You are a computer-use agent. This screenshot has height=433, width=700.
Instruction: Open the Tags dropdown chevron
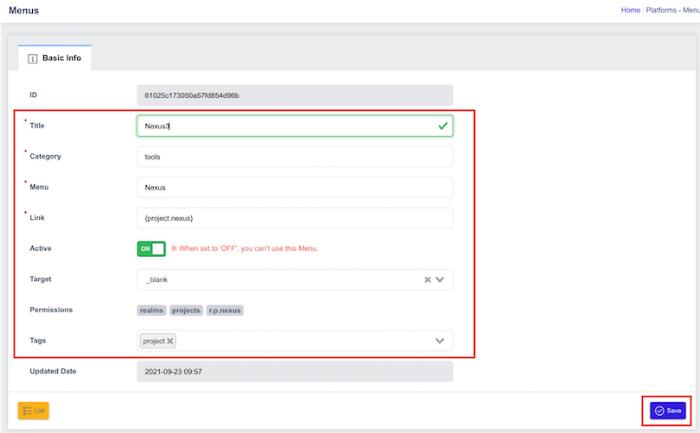pyautogui.click(x=440, y=341)
